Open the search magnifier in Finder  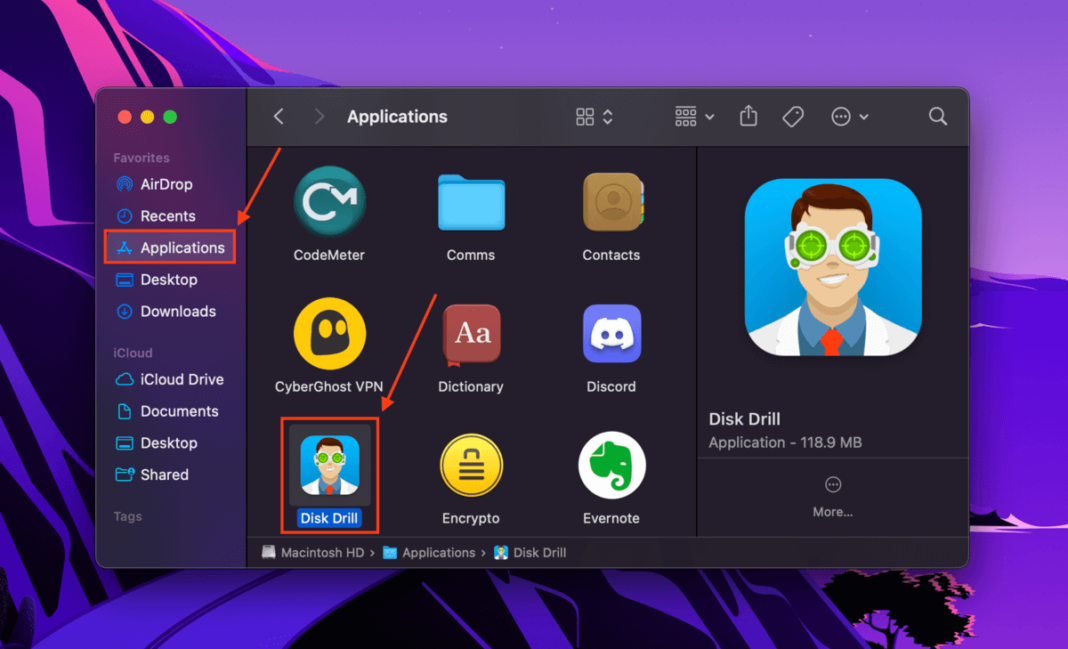[x=937, y=117]
